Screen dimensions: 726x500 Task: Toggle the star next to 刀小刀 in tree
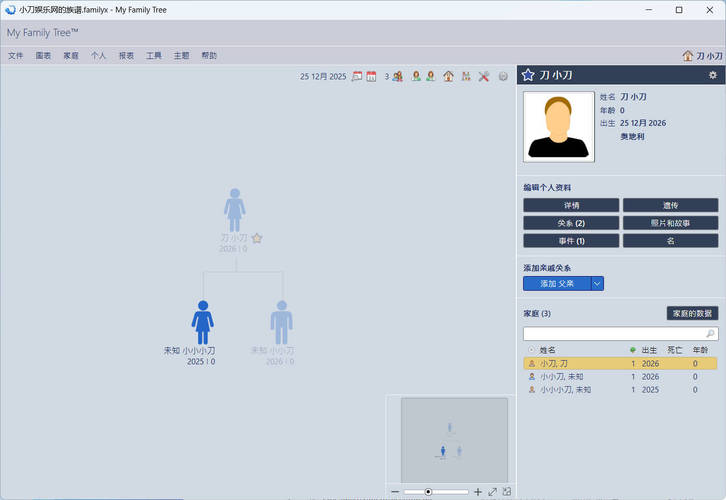pyautogui.click(x=257, y=238)
